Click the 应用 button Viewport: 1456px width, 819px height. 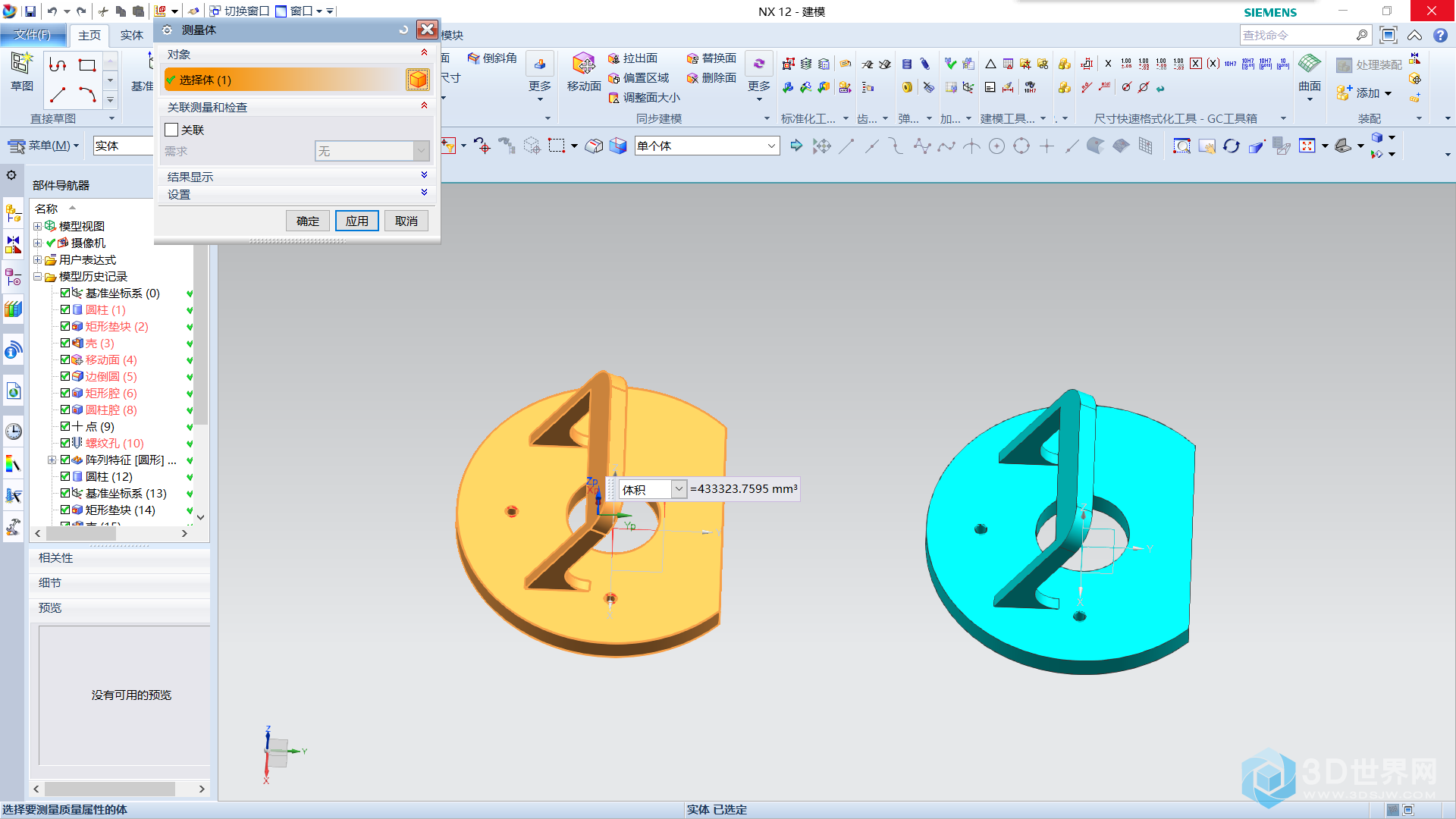357,221
